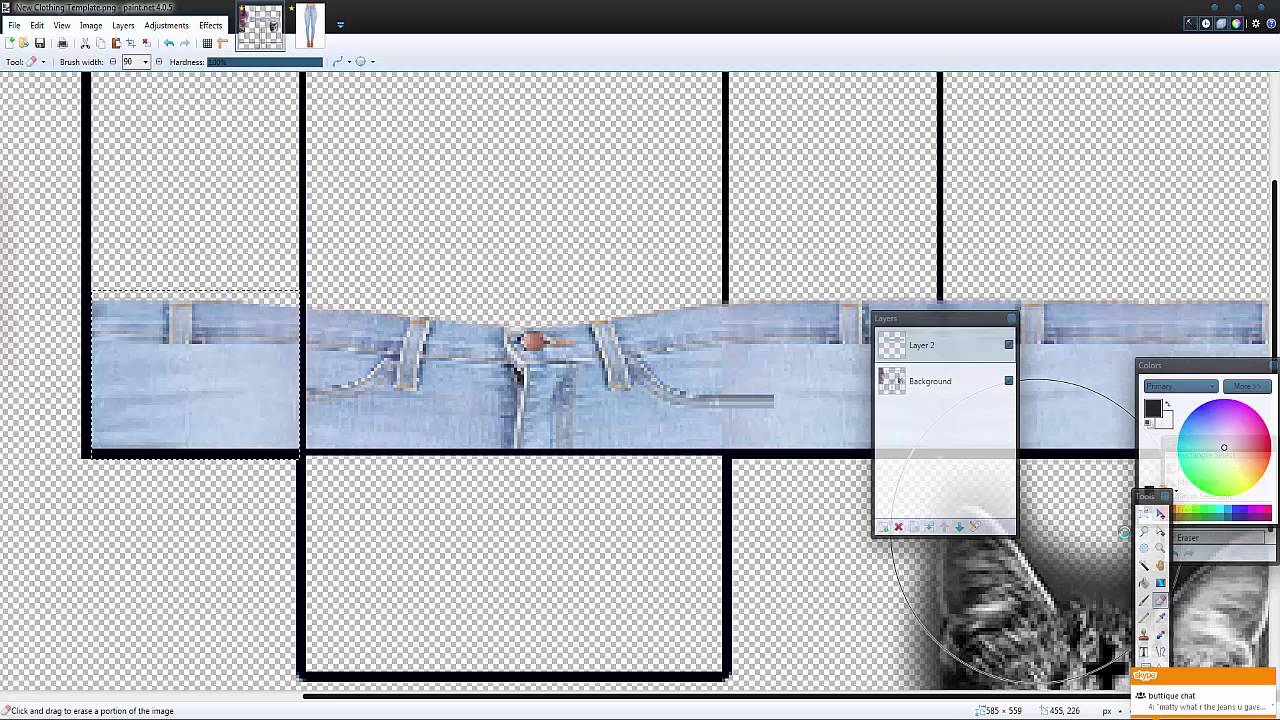Screen dimensions: 1280x720
Task: Switch to the jeans model image thumbnail
Action: 309,26
